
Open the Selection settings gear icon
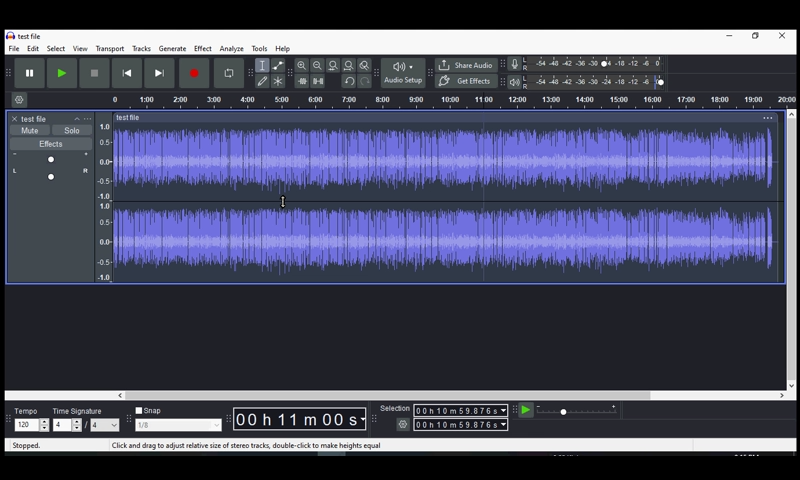[x=403, y=424]
